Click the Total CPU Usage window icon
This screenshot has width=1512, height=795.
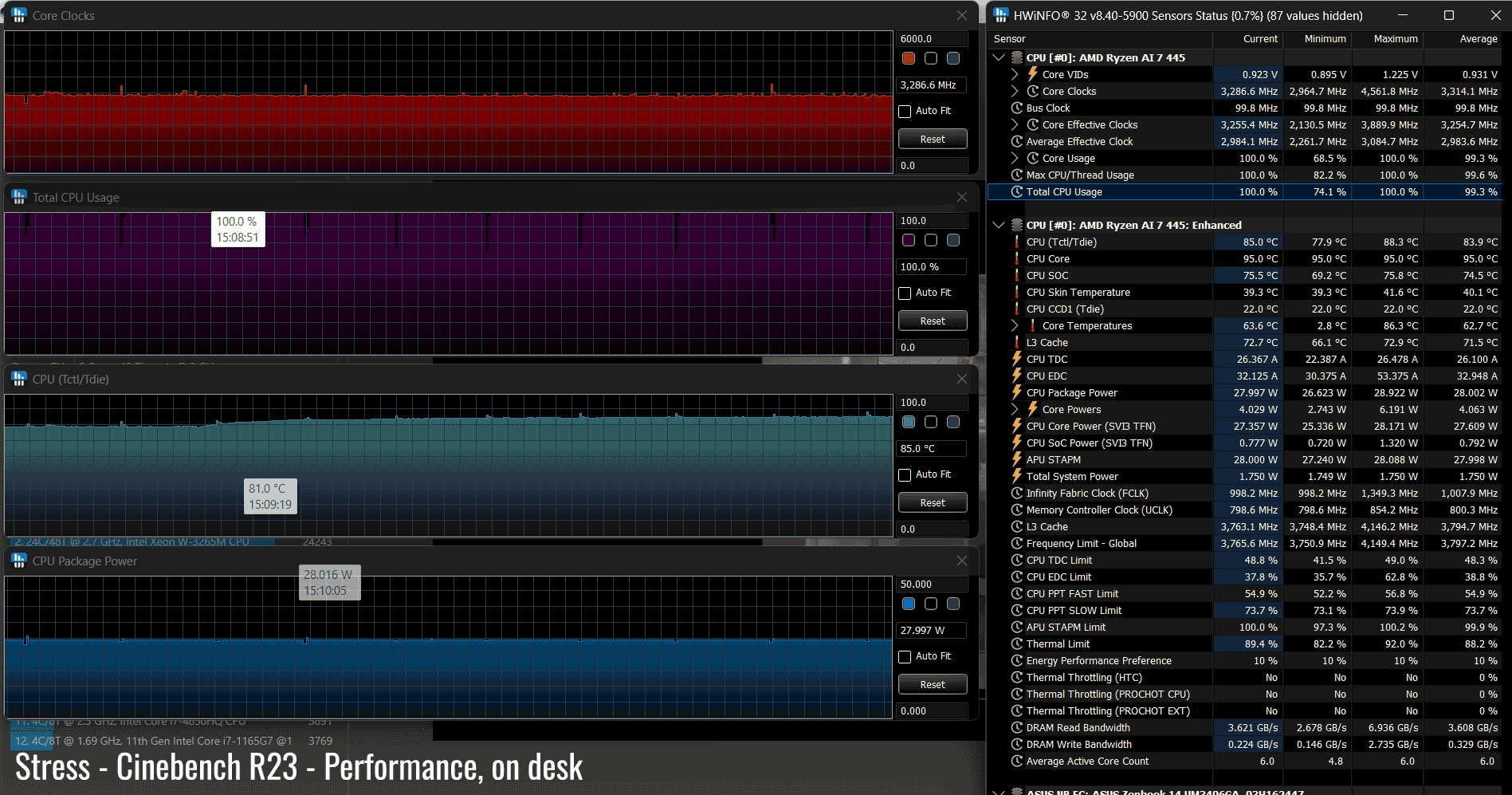pyautogui.click(x=19, y=197)
